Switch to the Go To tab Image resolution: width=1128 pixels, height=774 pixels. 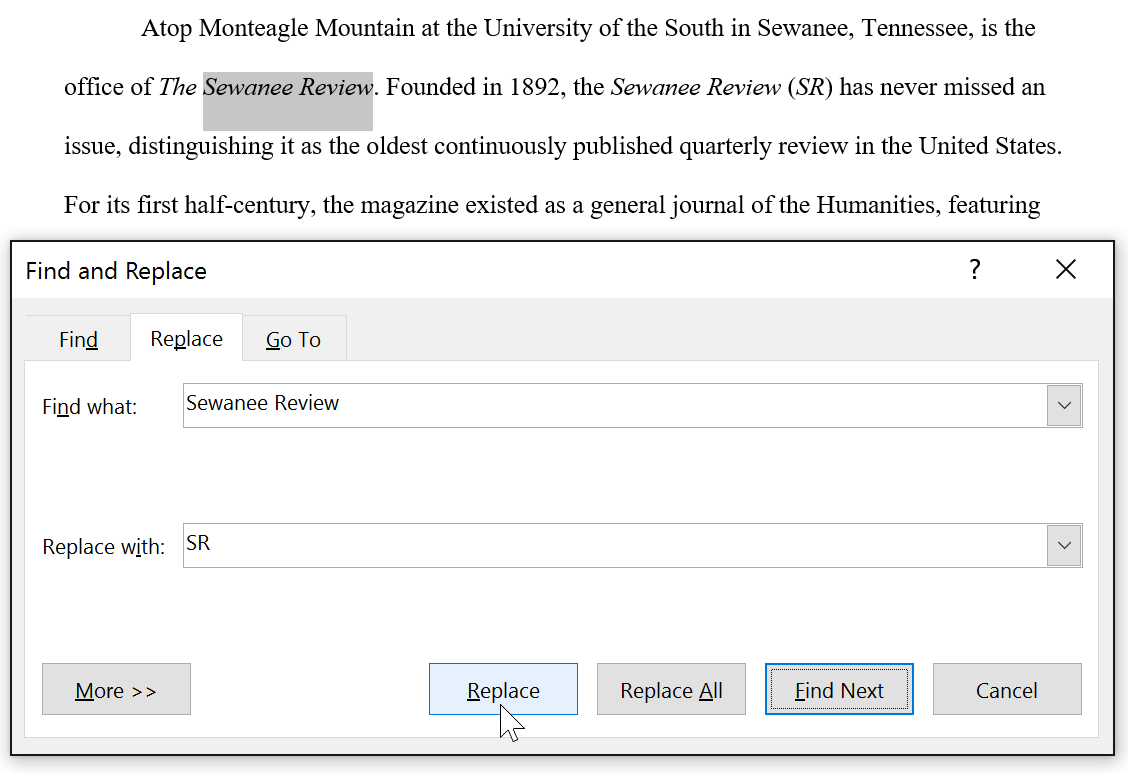(293, 338)
